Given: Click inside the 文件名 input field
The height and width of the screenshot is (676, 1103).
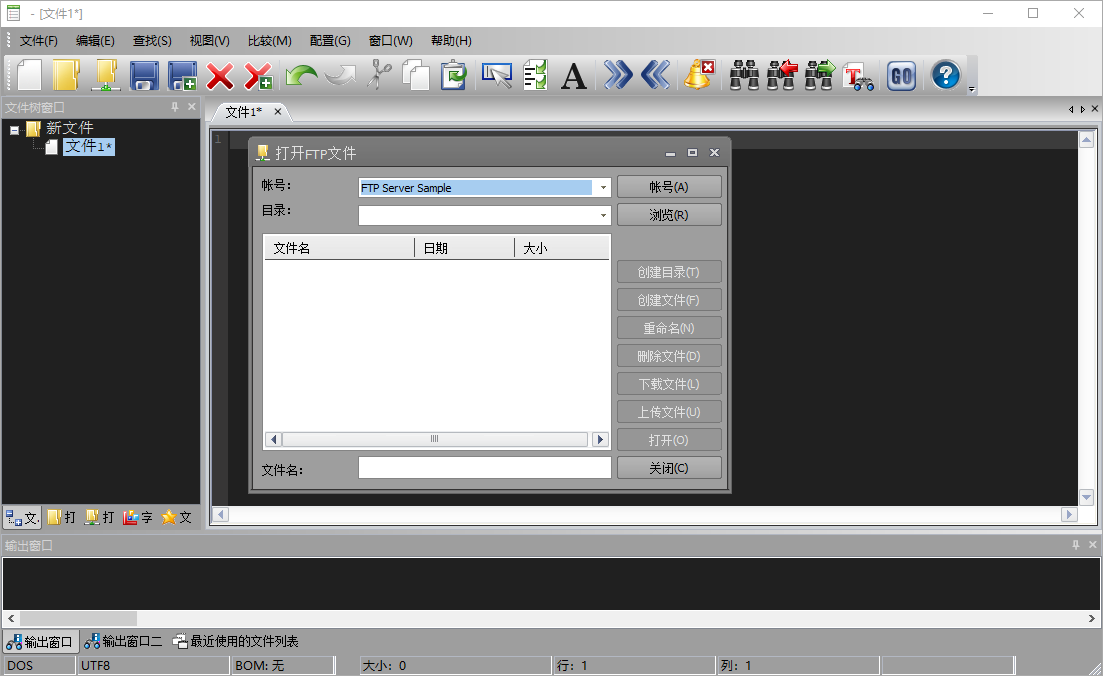Looking at the screenshot, I should click(484, 467).
